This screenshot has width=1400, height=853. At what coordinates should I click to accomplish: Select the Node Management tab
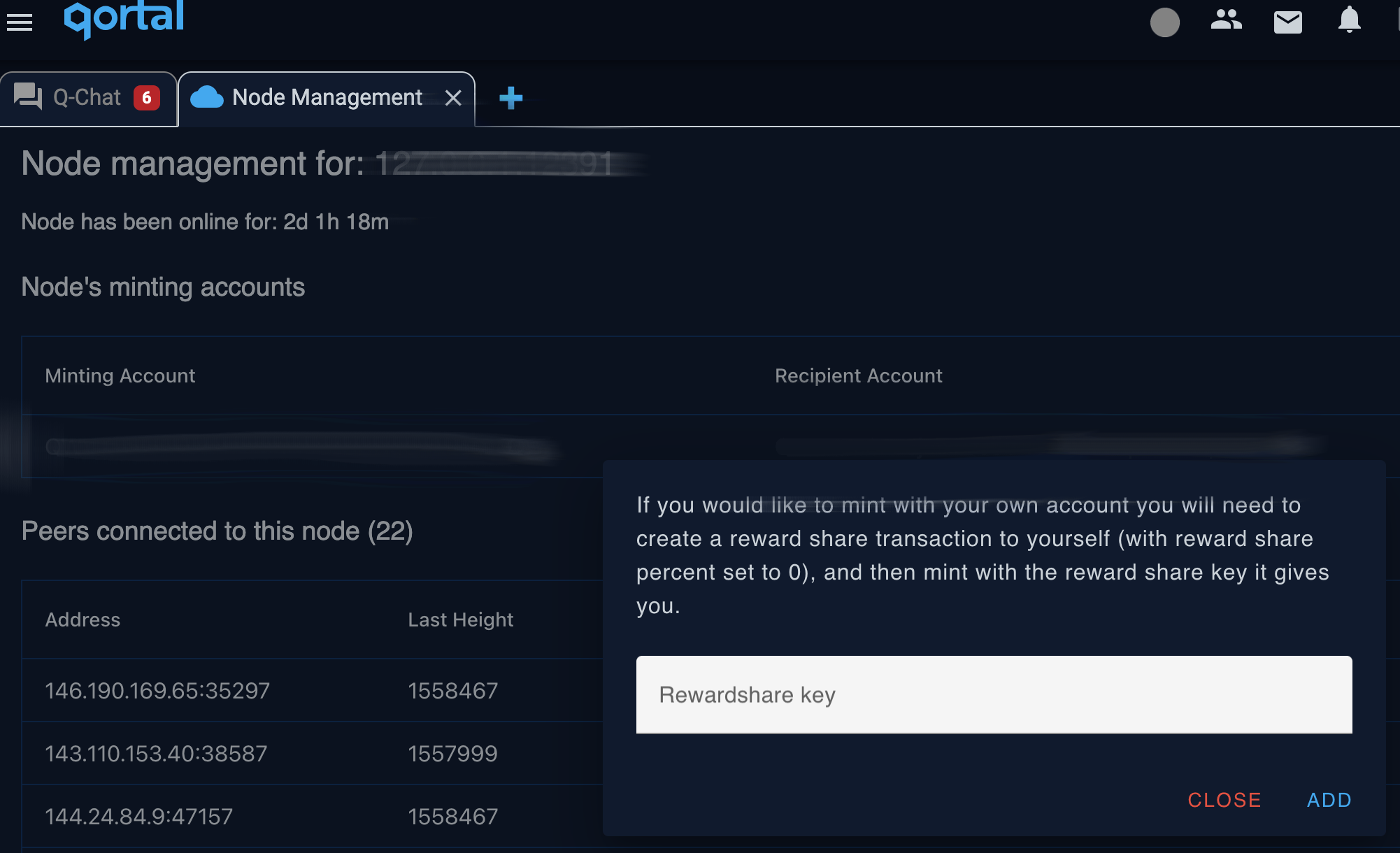[x=327, y=98]
